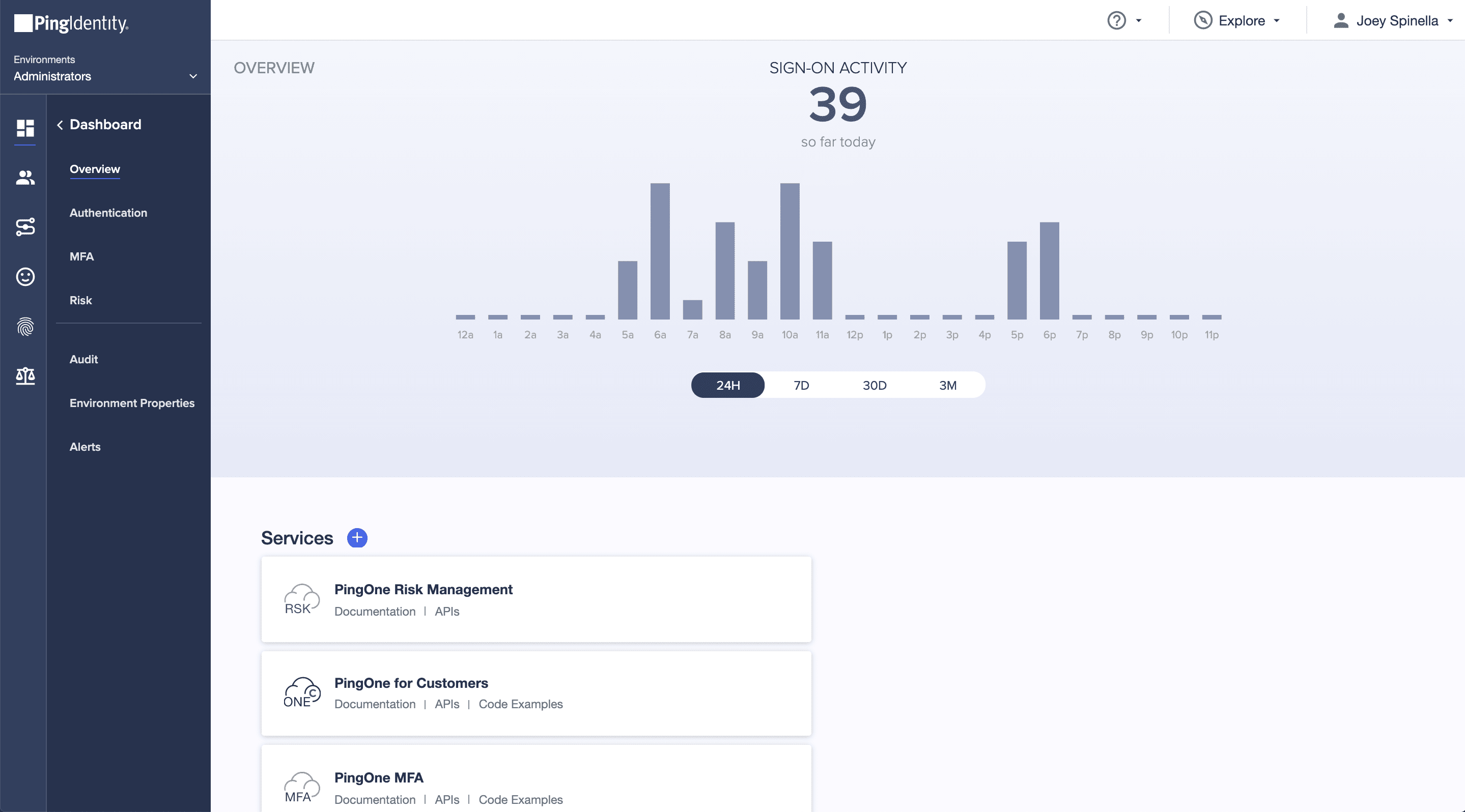Open PingOne for Customers Documentation link

[x=375, y=704]
